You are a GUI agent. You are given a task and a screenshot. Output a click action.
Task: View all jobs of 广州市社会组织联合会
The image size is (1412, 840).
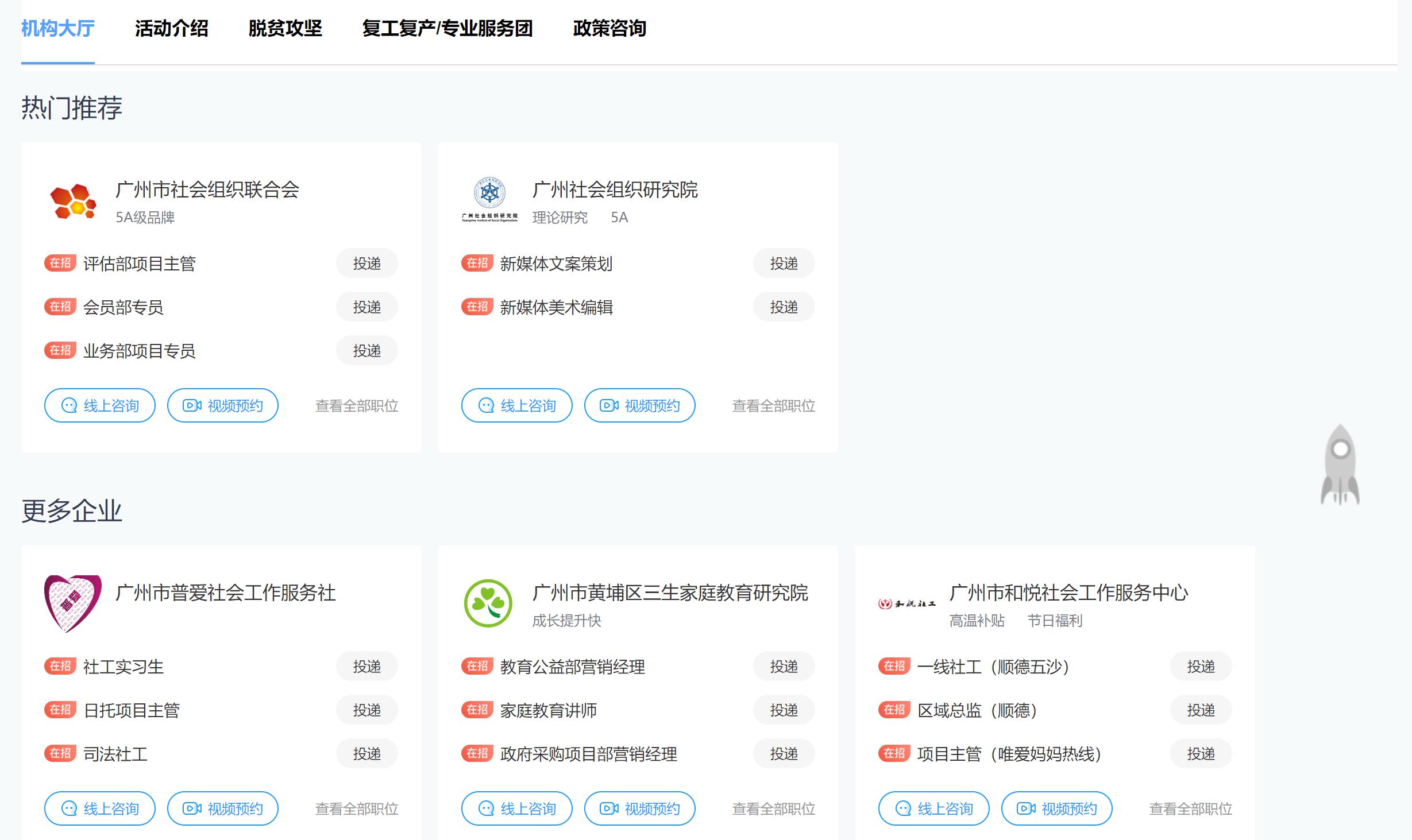point(357,406)
